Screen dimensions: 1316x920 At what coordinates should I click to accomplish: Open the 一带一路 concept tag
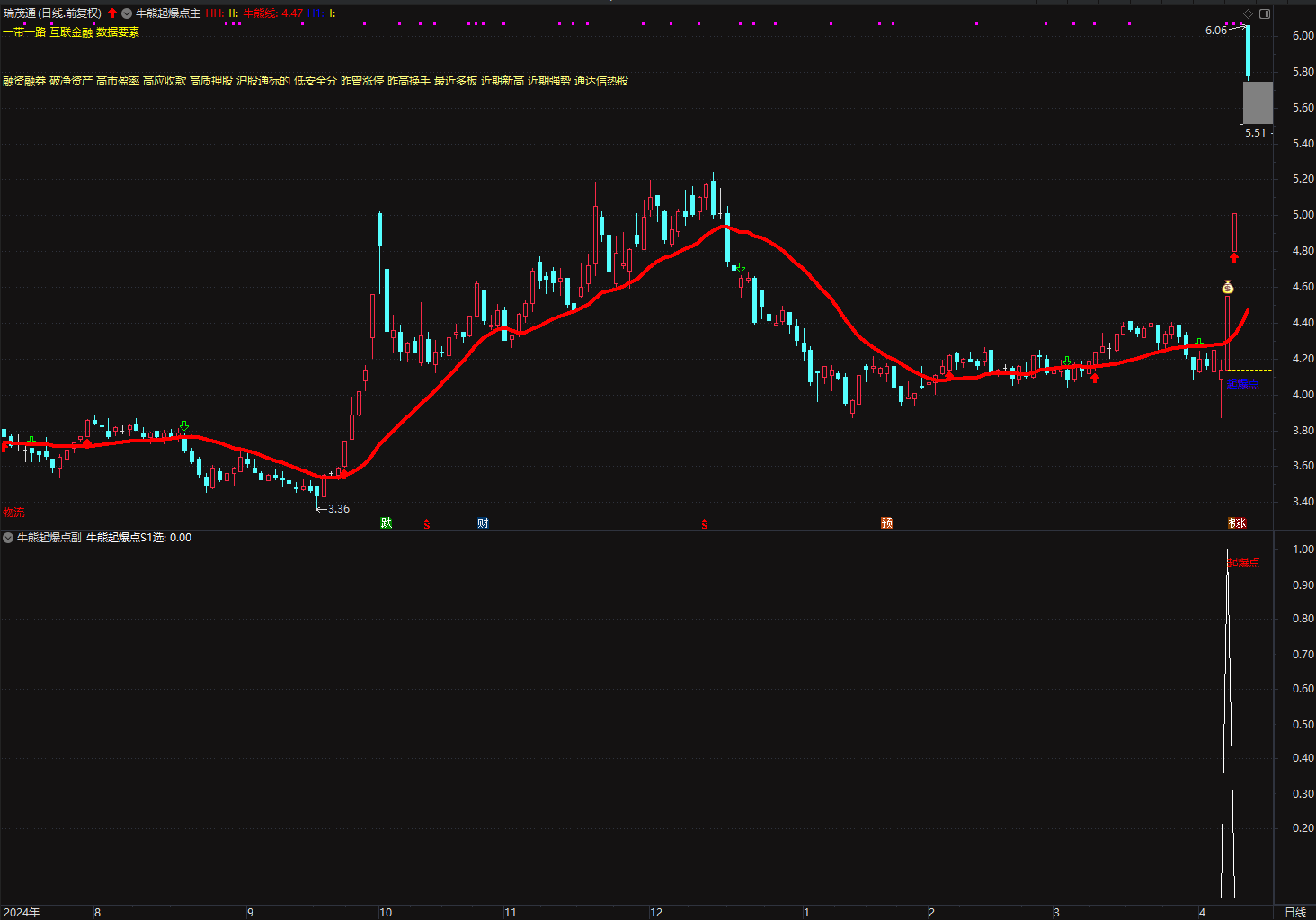24,32
